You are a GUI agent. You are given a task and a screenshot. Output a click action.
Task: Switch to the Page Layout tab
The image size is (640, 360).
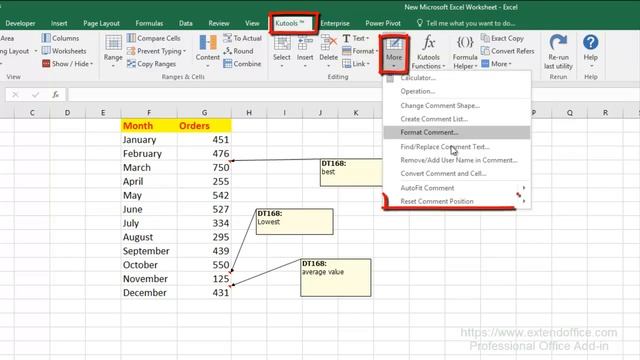(x=101, y=23)
